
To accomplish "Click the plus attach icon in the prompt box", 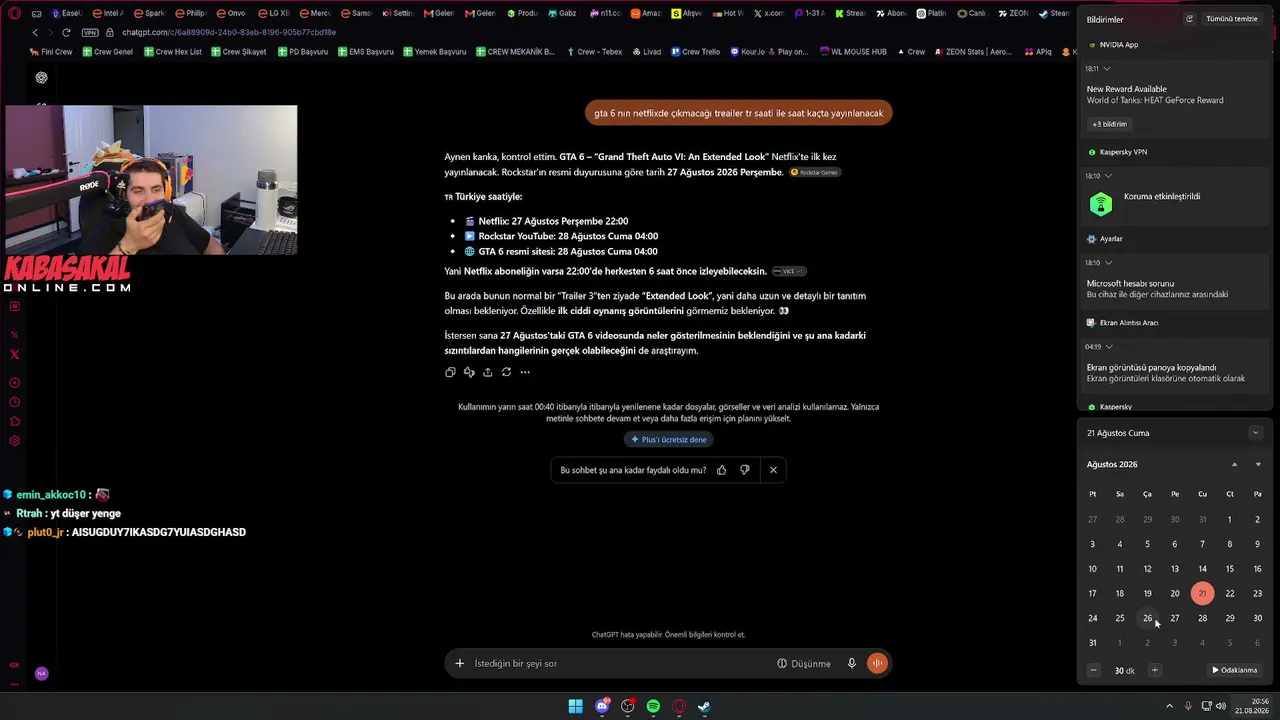I will [460, 663].
